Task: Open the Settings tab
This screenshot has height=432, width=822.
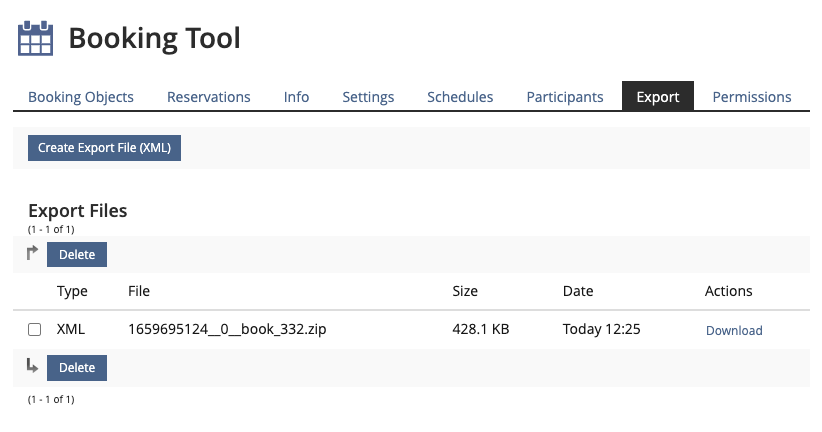Action: click(368, 97)
